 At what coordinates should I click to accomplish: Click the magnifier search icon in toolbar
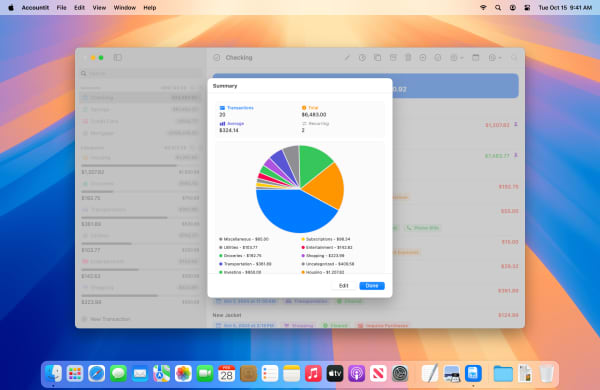coord(514,58)
